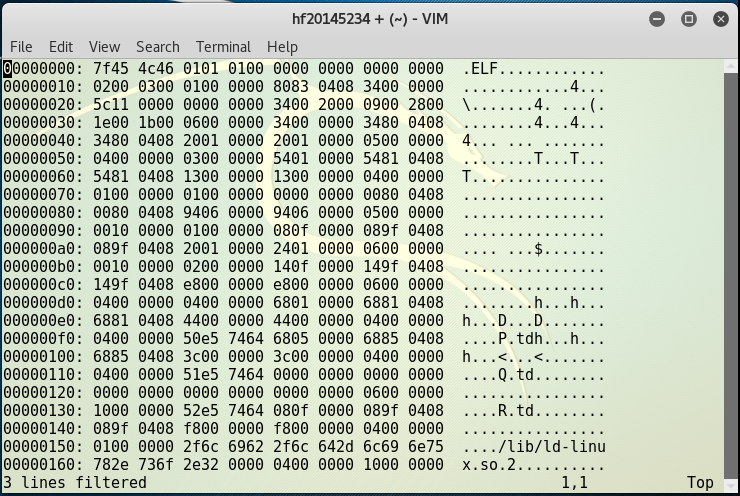Open the File menu

coord(21,47)
